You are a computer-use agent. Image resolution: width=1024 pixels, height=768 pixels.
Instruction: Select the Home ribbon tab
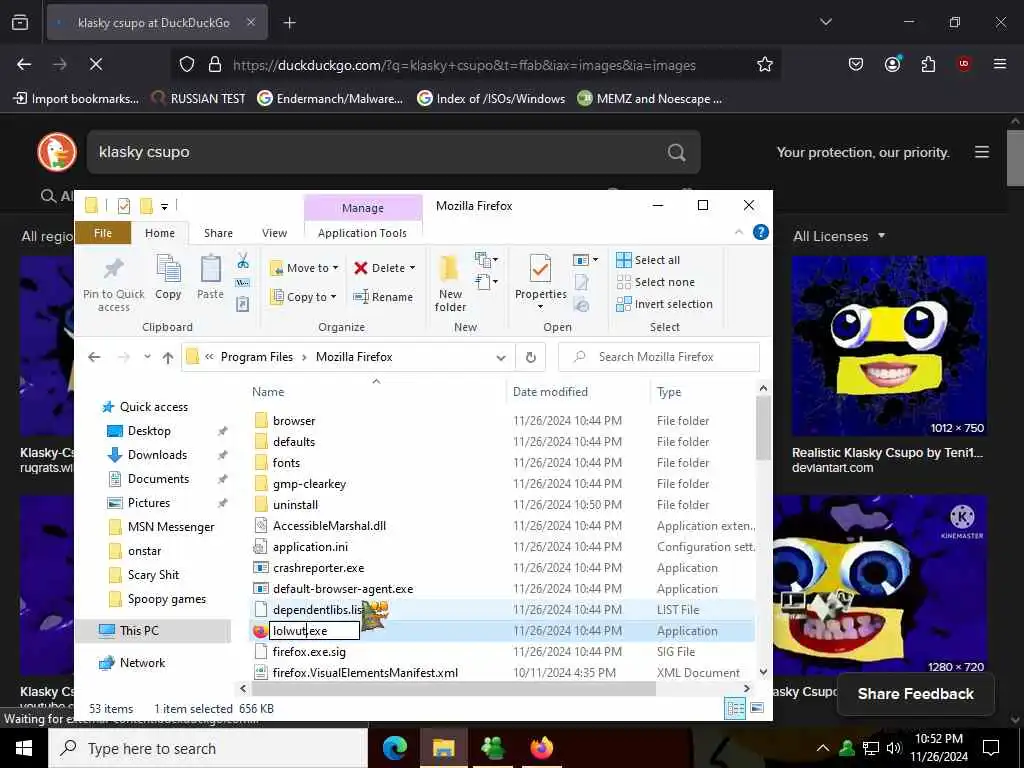click(160, 233)
